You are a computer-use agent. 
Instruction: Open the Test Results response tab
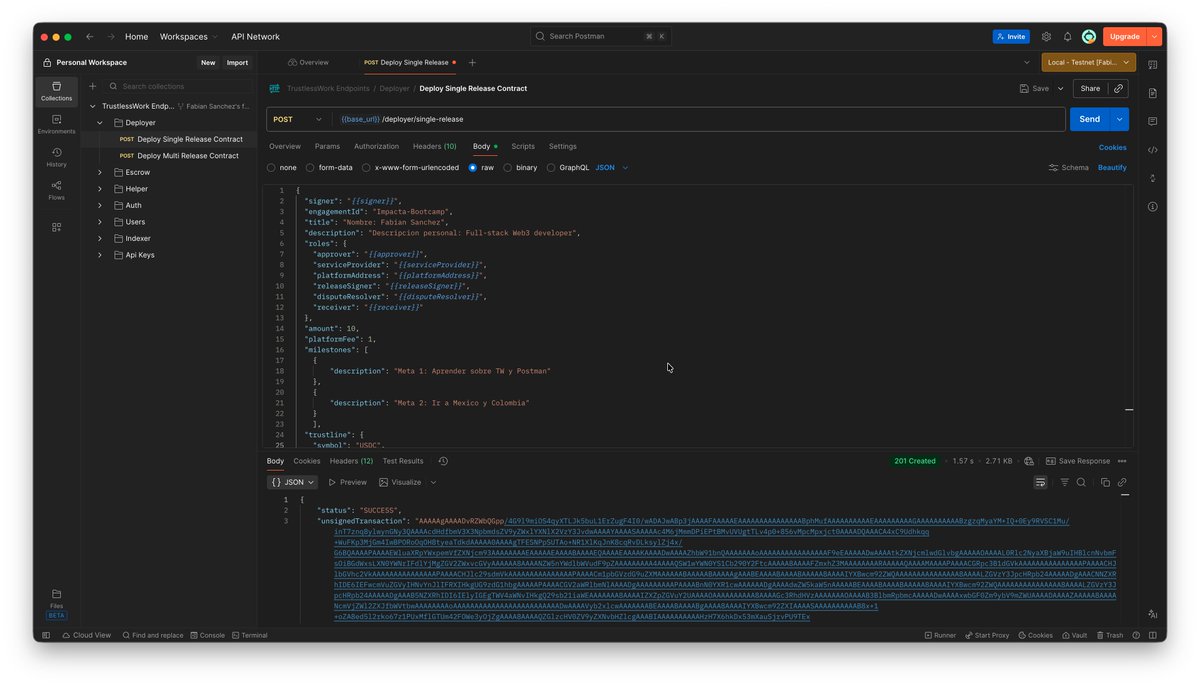pos(403,461)
